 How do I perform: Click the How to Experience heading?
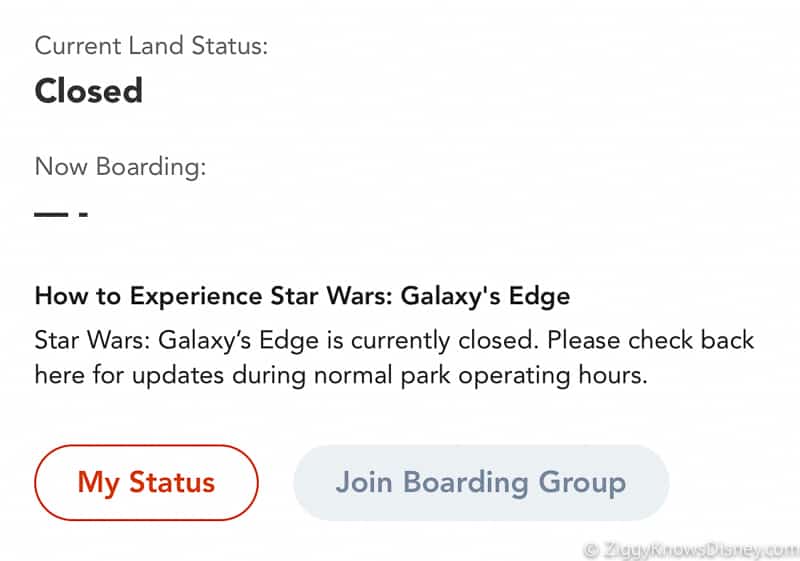pos(302,296)
